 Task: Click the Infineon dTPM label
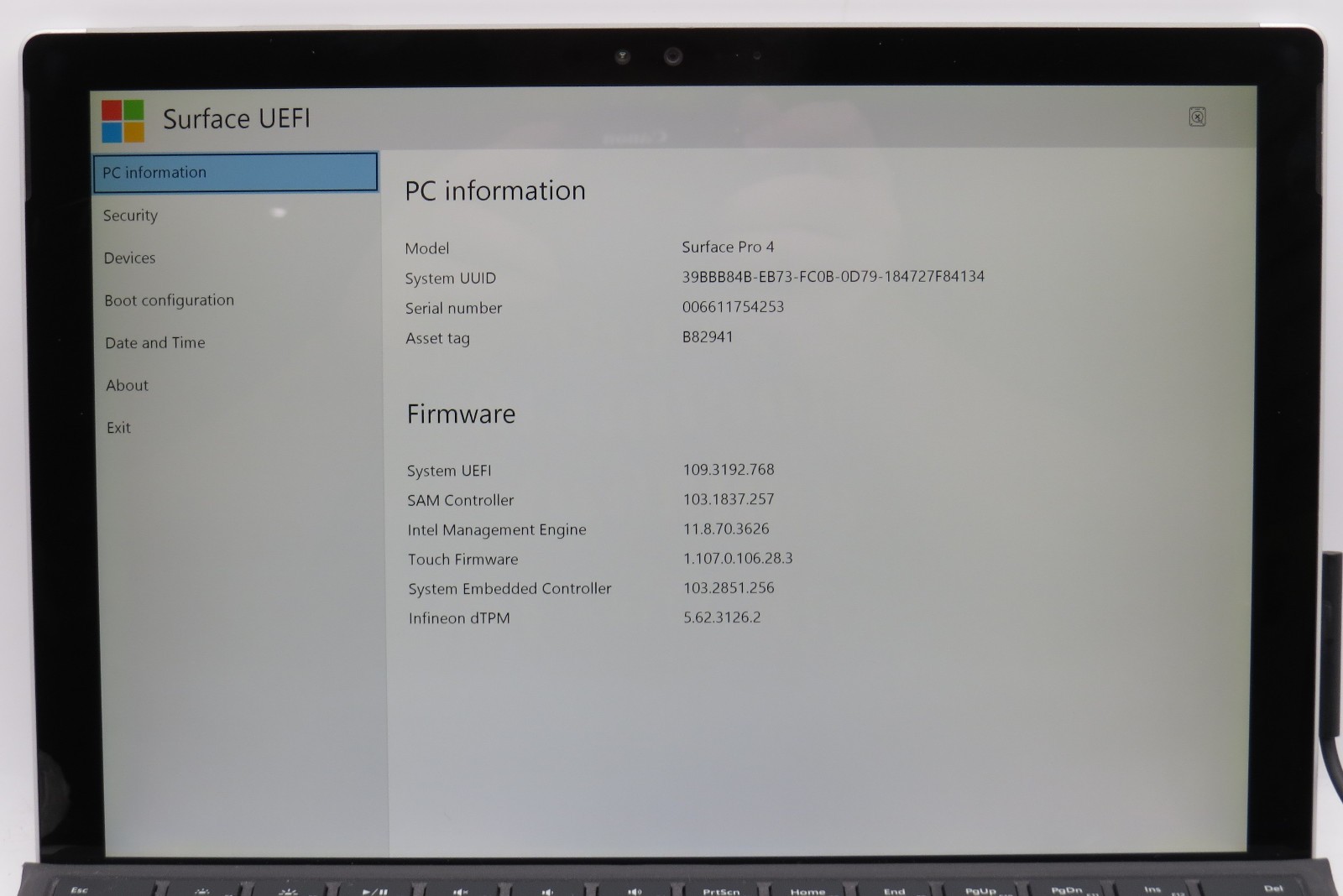(x=459, y=618)
